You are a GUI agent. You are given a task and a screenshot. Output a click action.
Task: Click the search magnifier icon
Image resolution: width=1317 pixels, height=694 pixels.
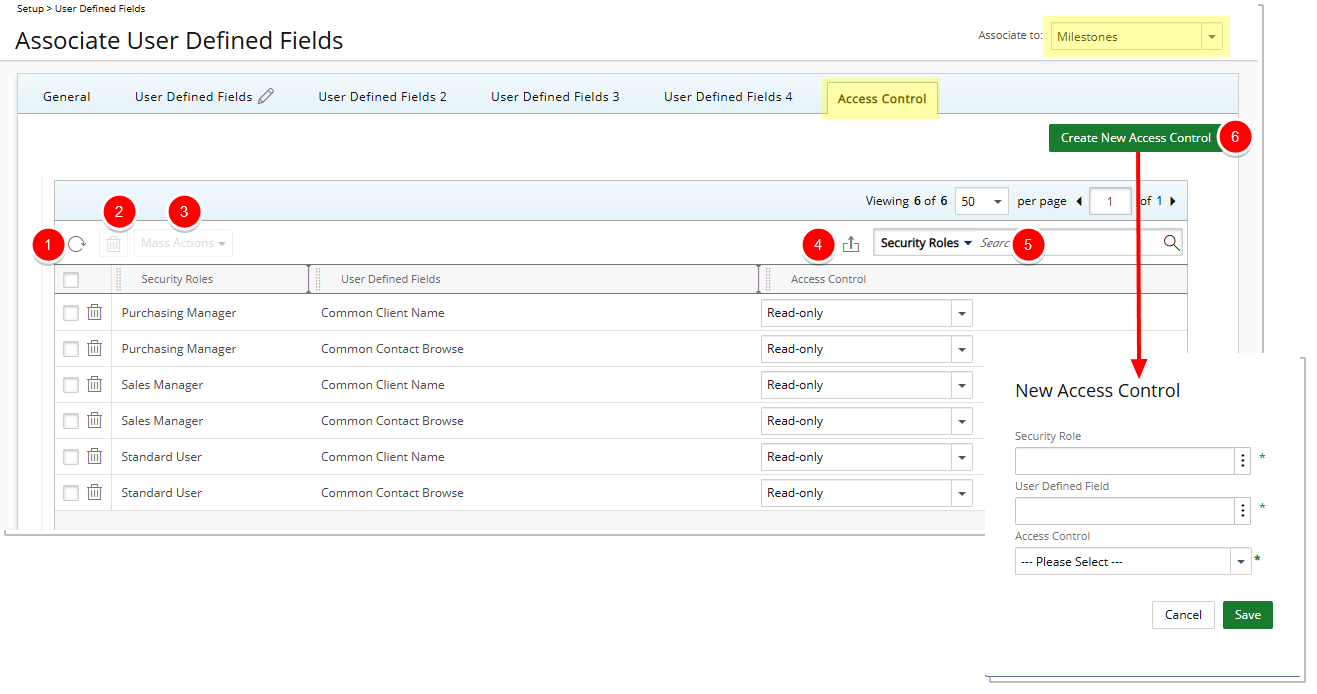[x=1170, y=242]
